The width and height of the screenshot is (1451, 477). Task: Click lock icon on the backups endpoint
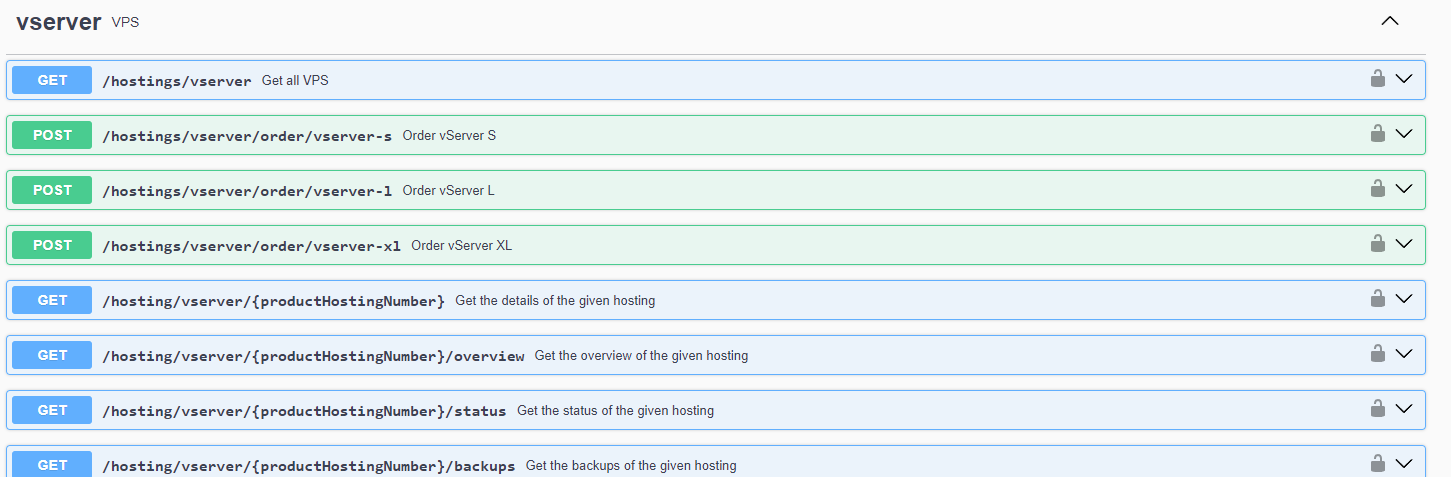1377,463
